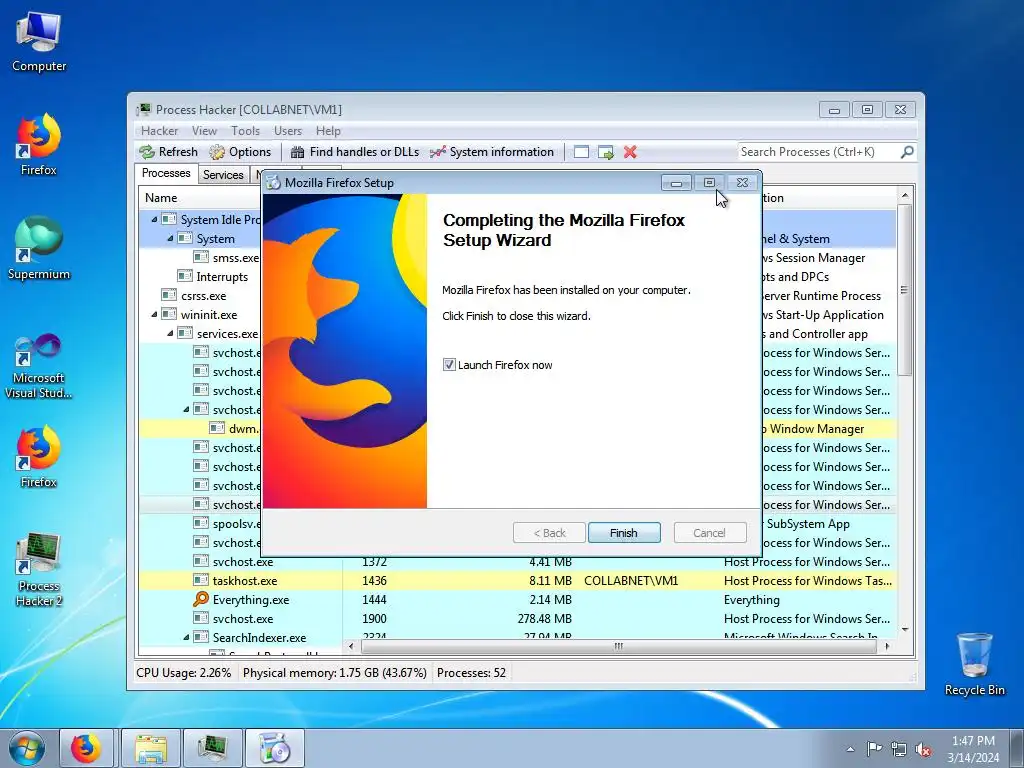The image size is (1024, 768).
Task: Open the Tools menu
Action: (x=245, y=131)
